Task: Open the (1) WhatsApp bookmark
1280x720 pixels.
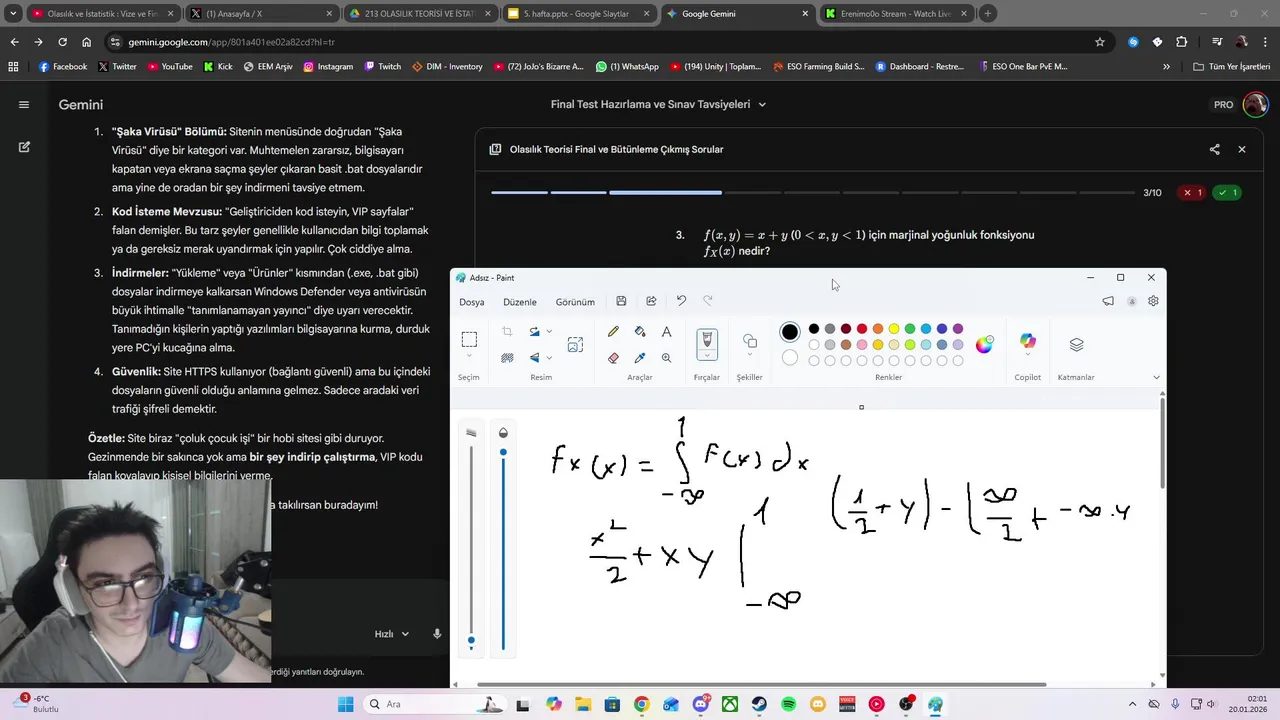Action: click(627, 66)
